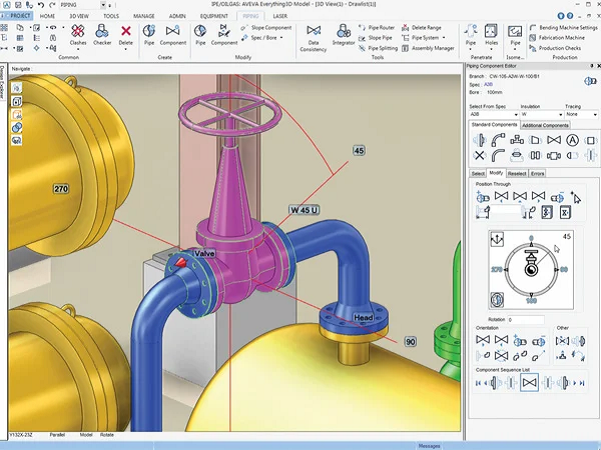Select the valve icon in Standard Components
This screenshot has width=601, height=450.
click(x=554, y=141)
